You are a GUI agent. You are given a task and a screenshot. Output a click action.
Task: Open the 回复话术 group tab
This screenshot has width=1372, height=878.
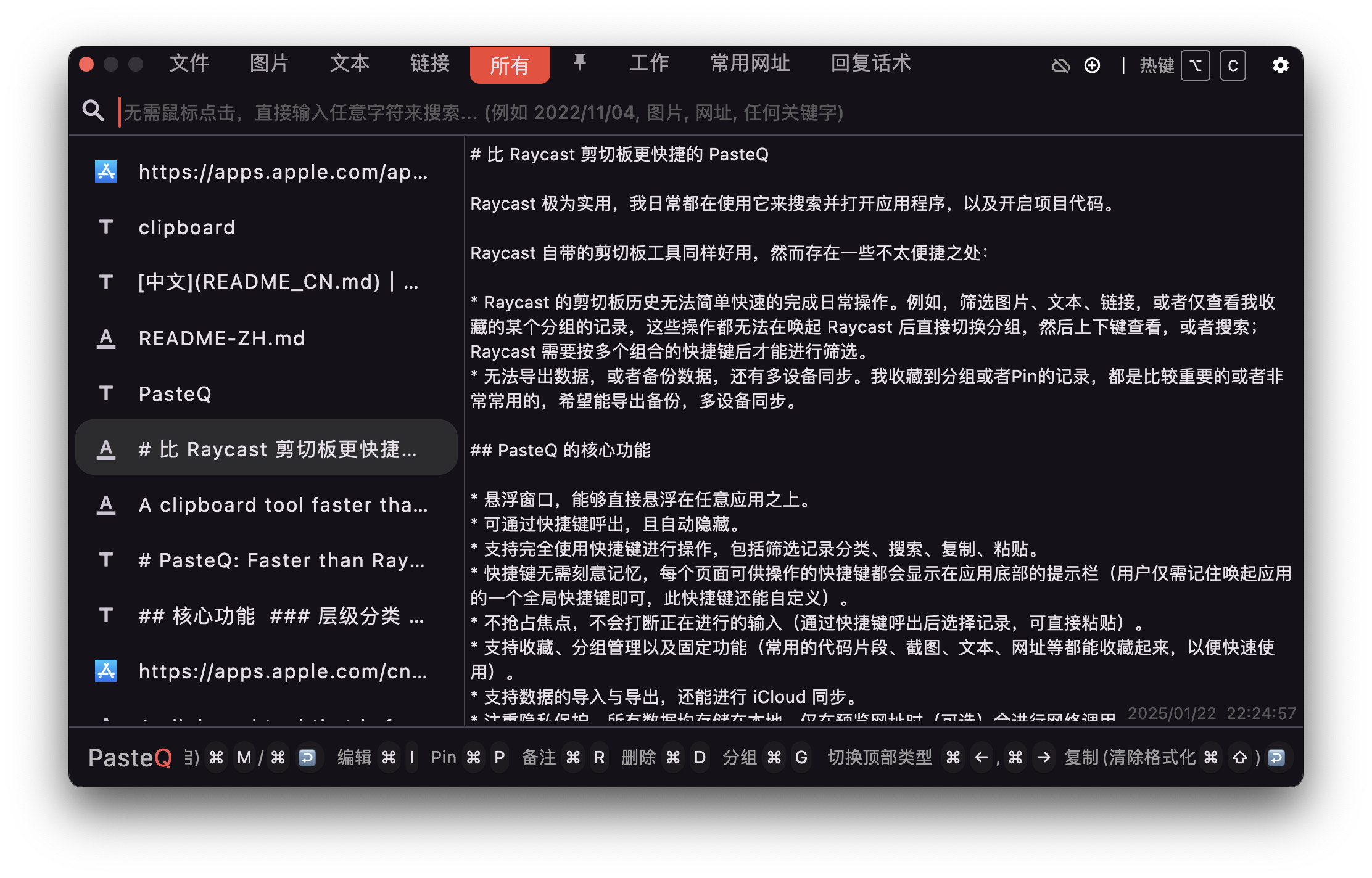click(x=870, y=63)
